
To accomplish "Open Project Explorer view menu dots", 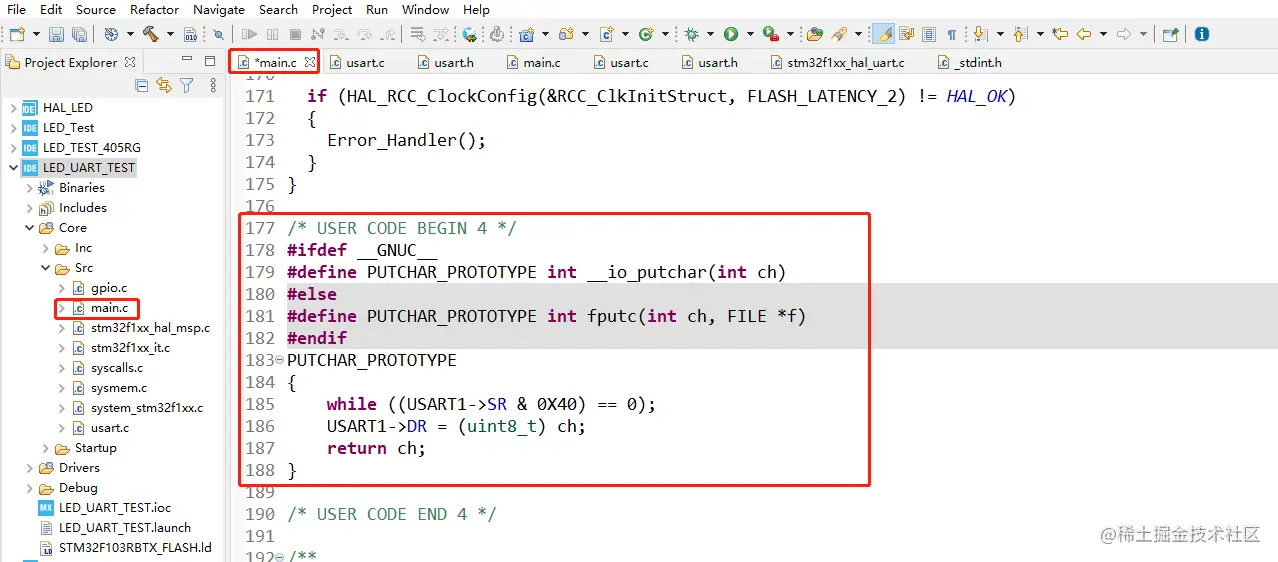I will pyautogui.click(x=212, y=86).
